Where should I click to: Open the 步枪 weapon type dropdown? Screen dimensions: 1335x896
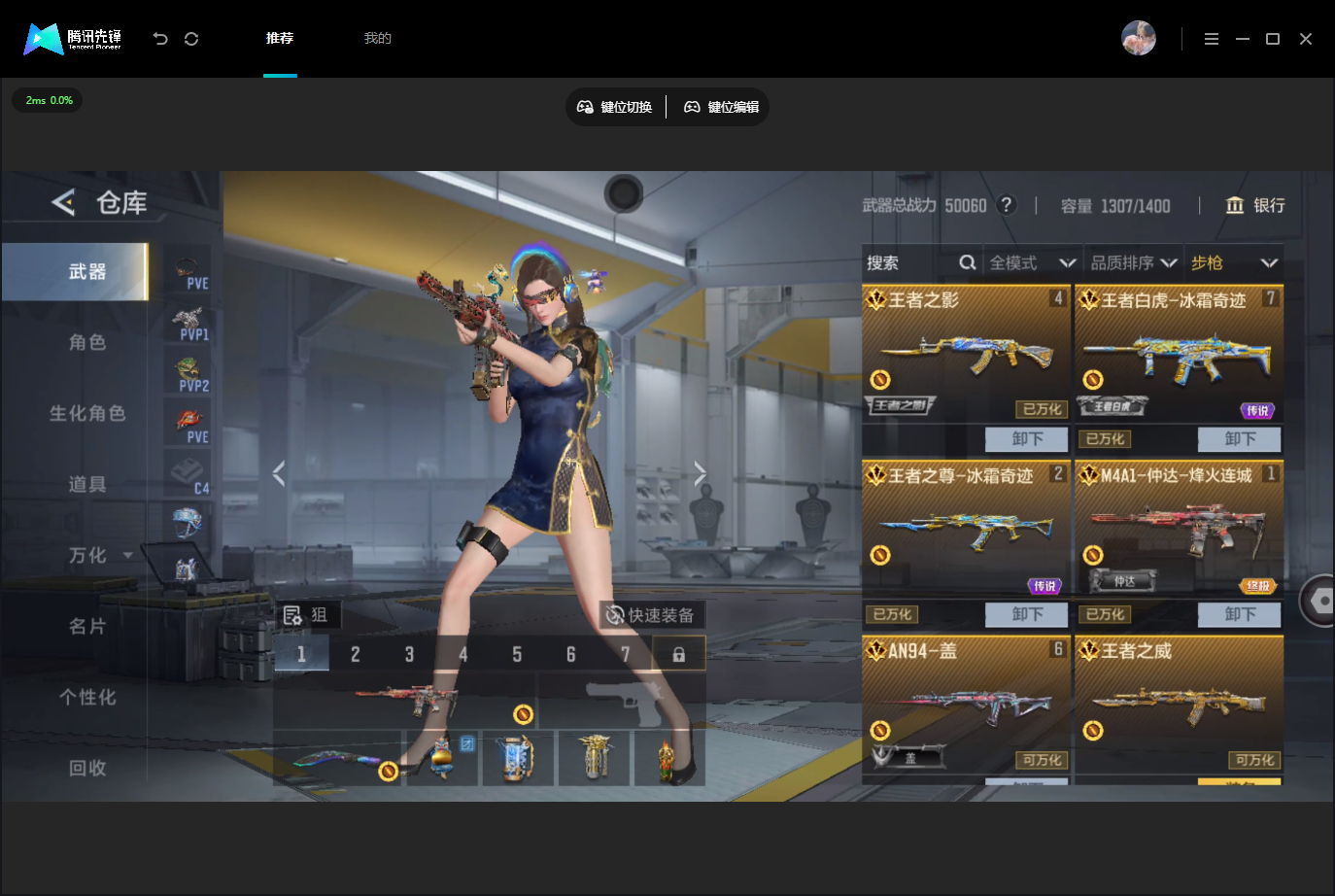[x=1234, y=262]
